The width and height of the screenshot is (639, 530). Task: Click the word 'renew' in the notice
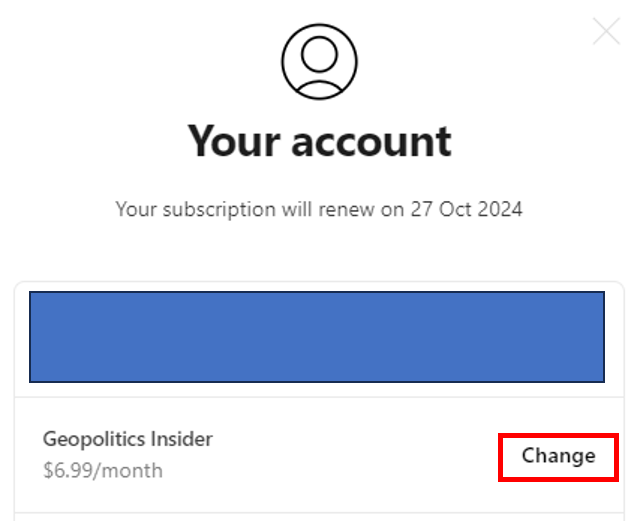coord(346,210)
